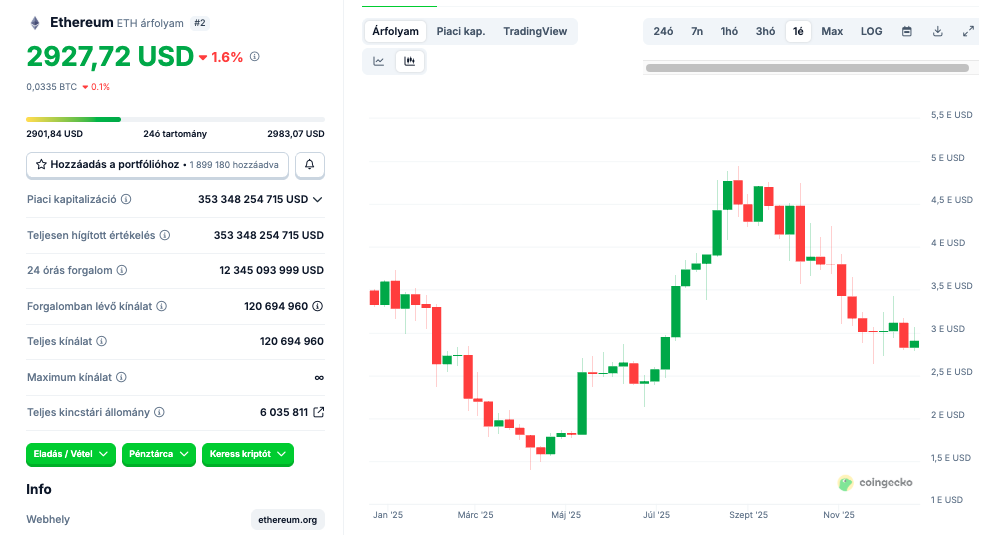
Task: Click the last green candlestick on chart
Action: (915, 344)
